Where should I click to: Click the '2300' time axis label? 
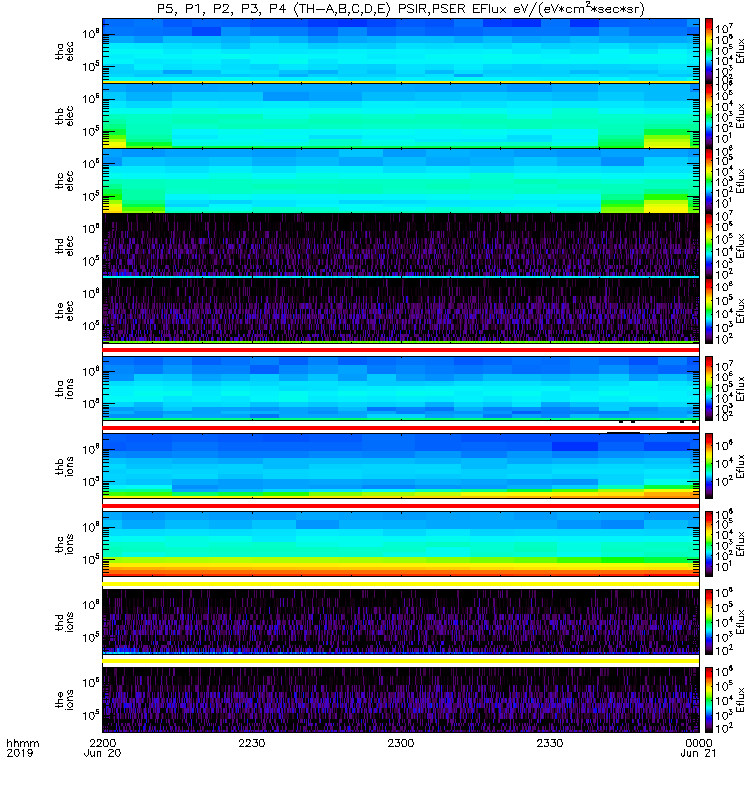(401, 743)
